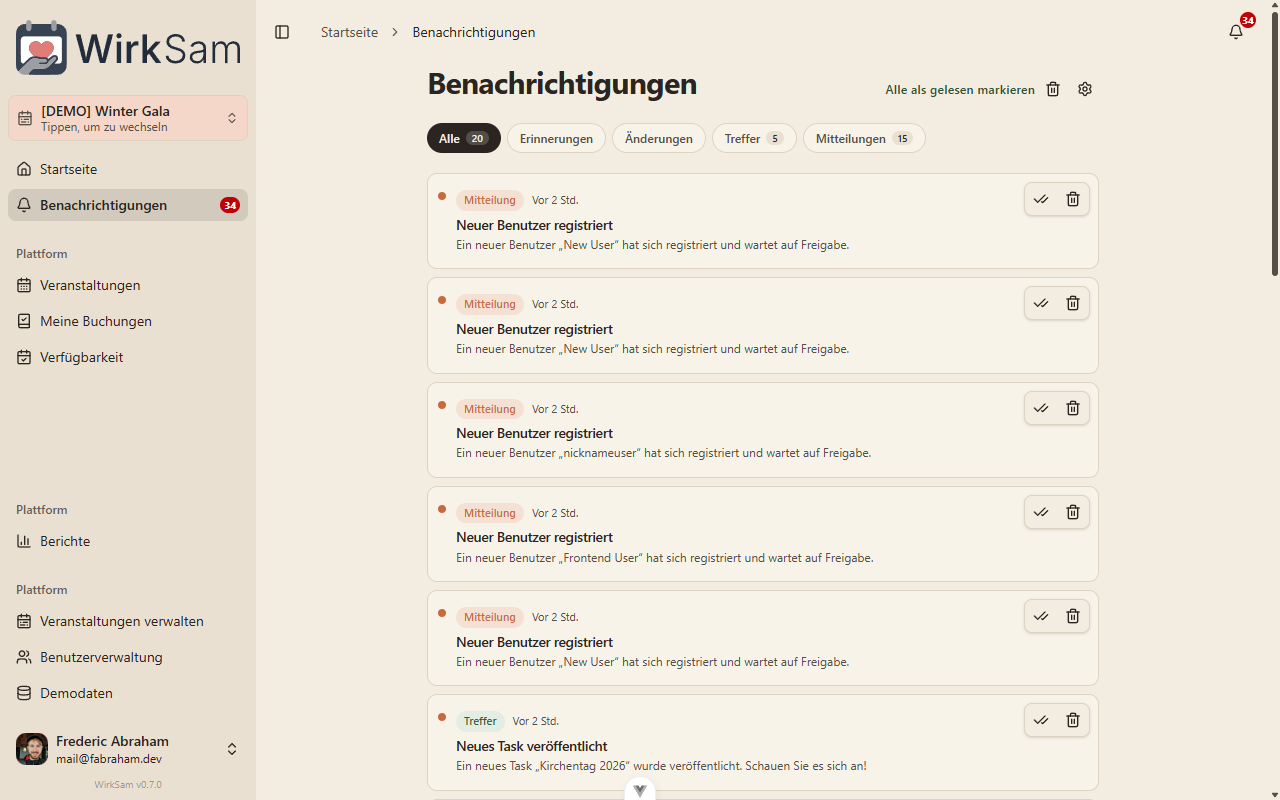
Task: Go to Startseite in the sidebar
Action: (x=128, y=169)
